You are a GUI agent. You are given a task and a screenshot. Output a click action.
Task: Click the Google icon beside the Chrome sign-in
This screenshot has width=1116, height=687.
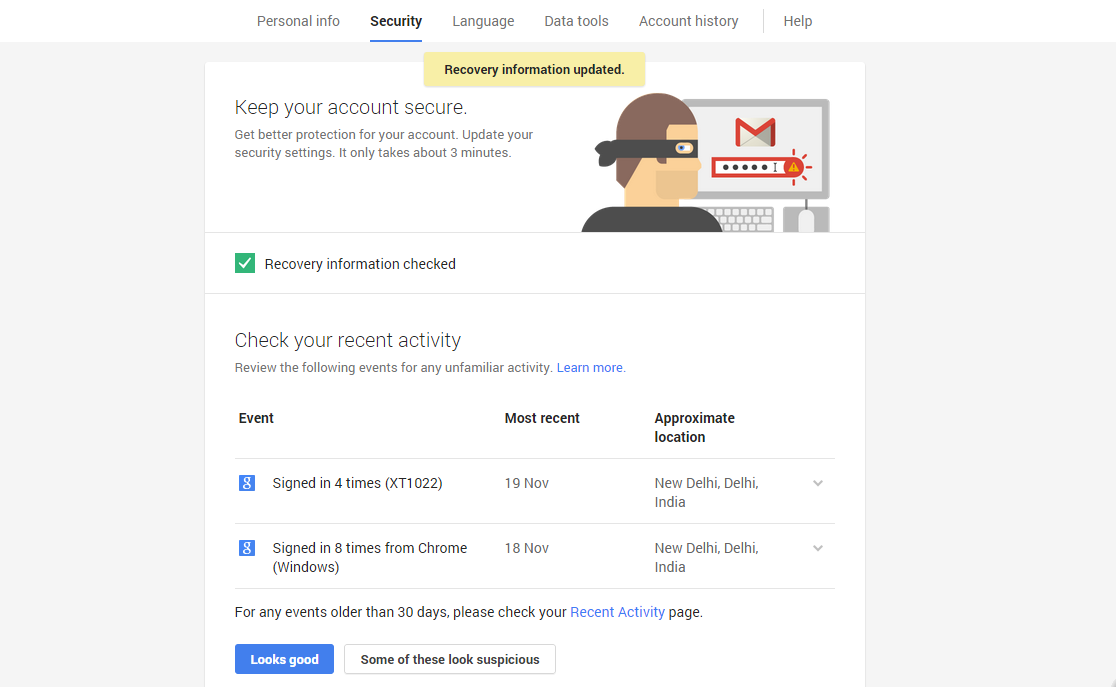click(247, 548)
